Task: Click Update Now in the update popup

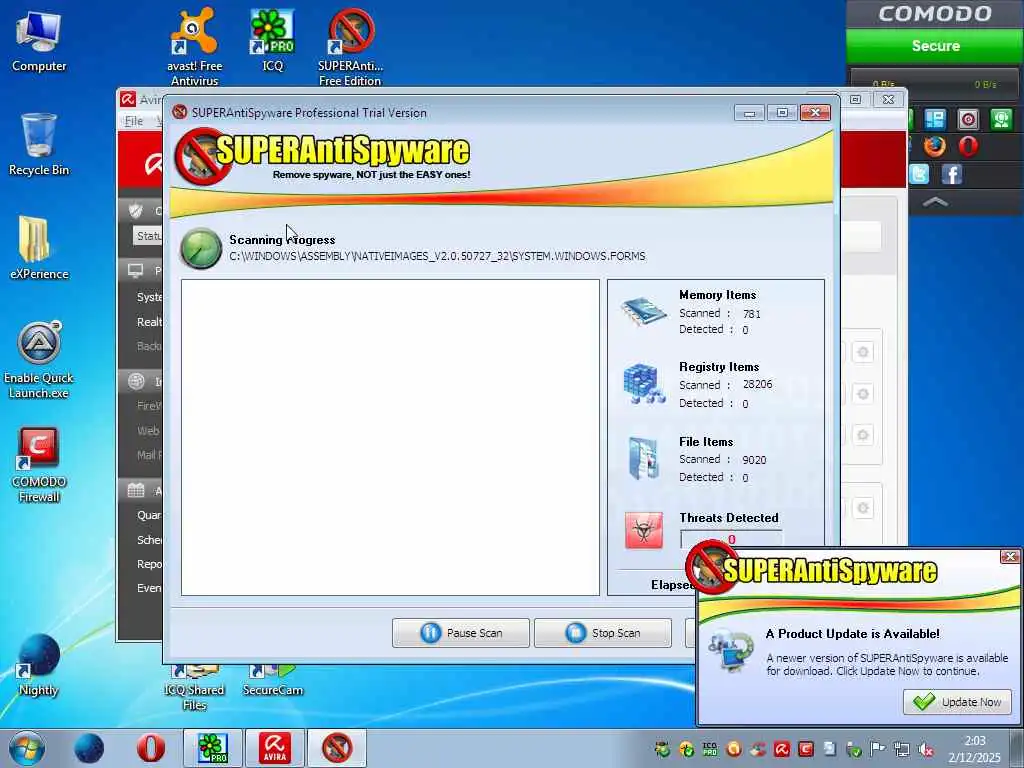Action: pyautogui.click(x=957, y=702)
